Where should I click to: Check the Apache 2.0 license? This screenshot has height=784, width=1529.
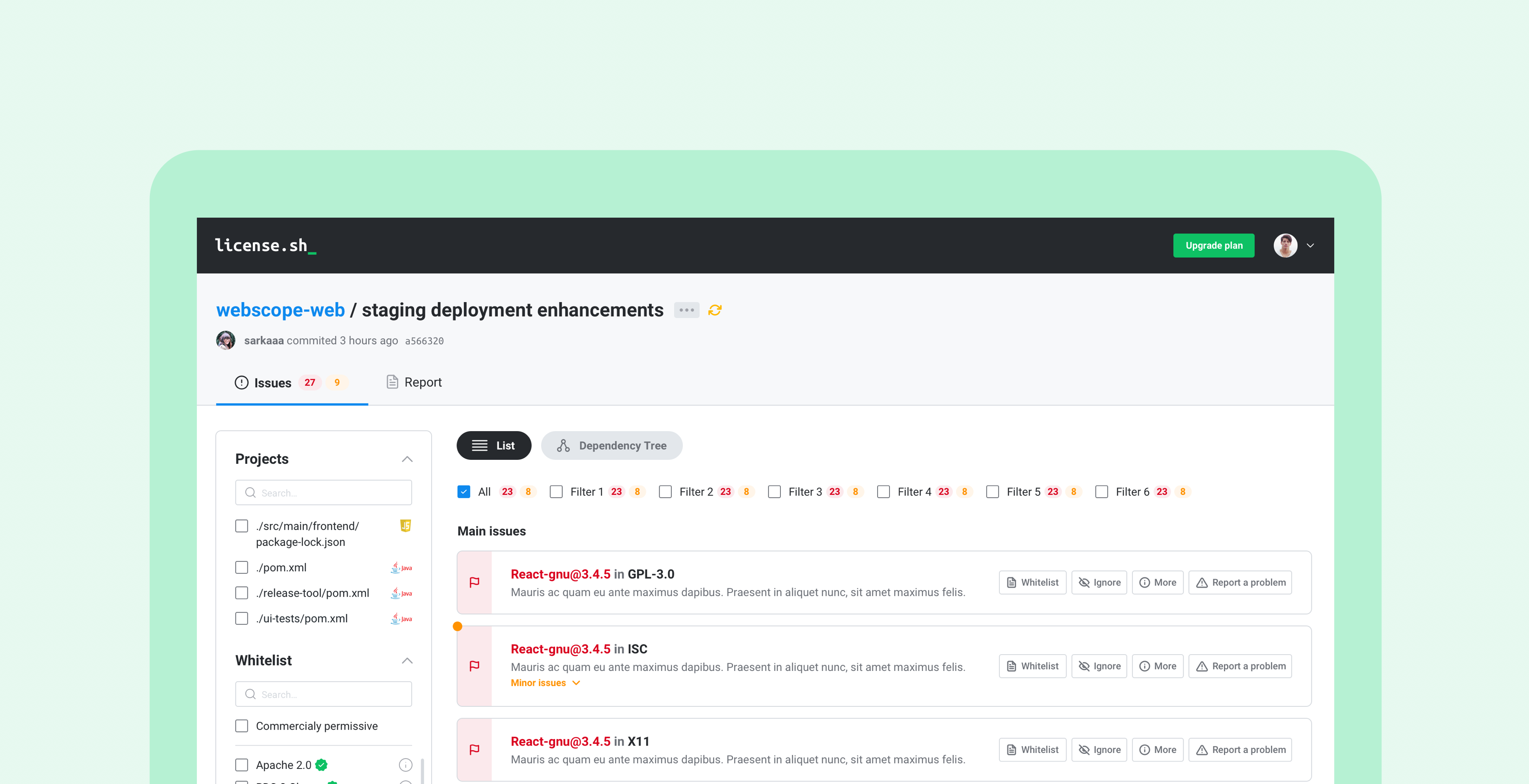[x=242, y=765]
